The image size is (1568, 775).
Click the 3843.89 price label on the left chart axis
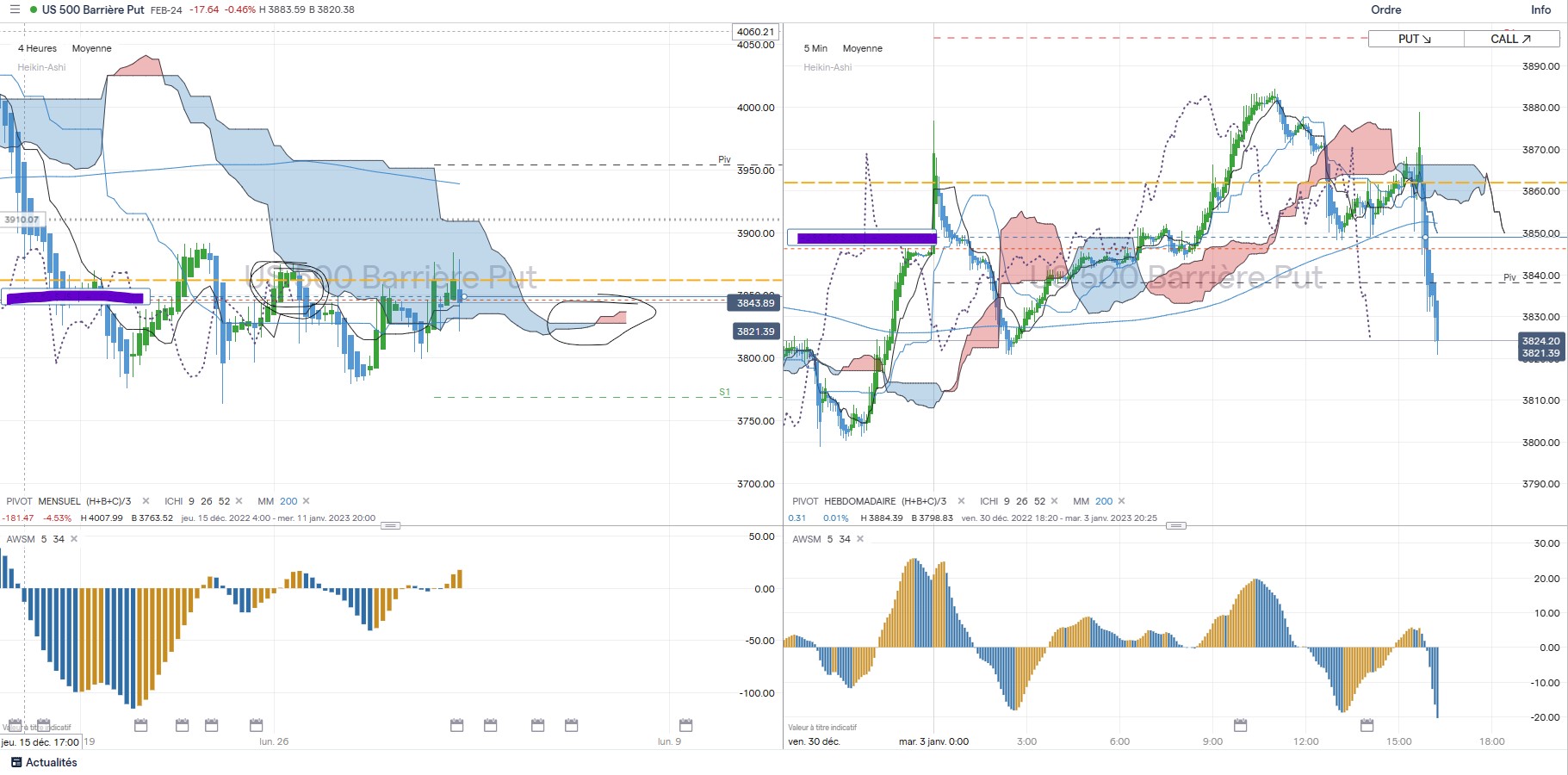point(755,303)
